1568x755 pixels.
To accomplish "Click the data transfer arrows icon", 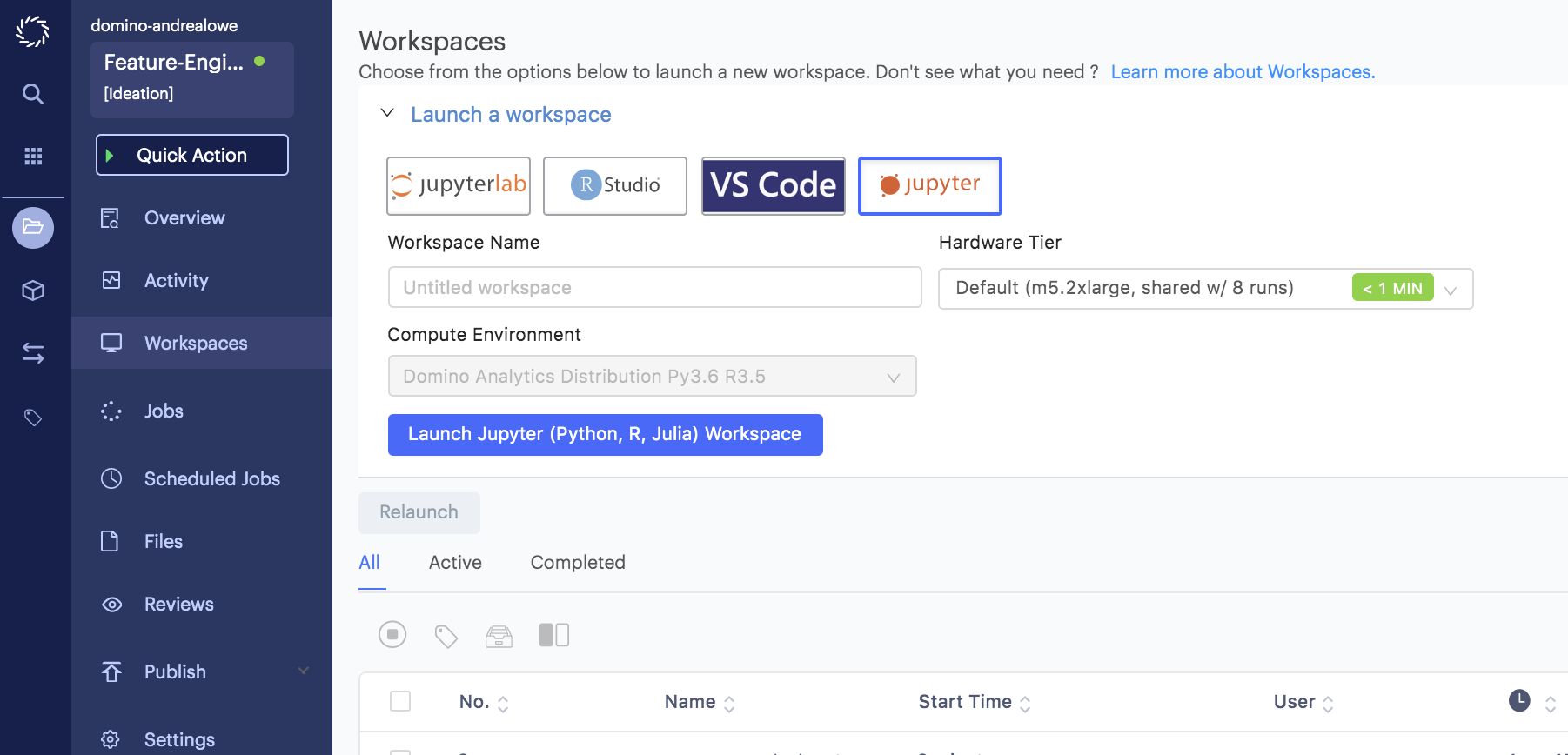I will 33,353.
